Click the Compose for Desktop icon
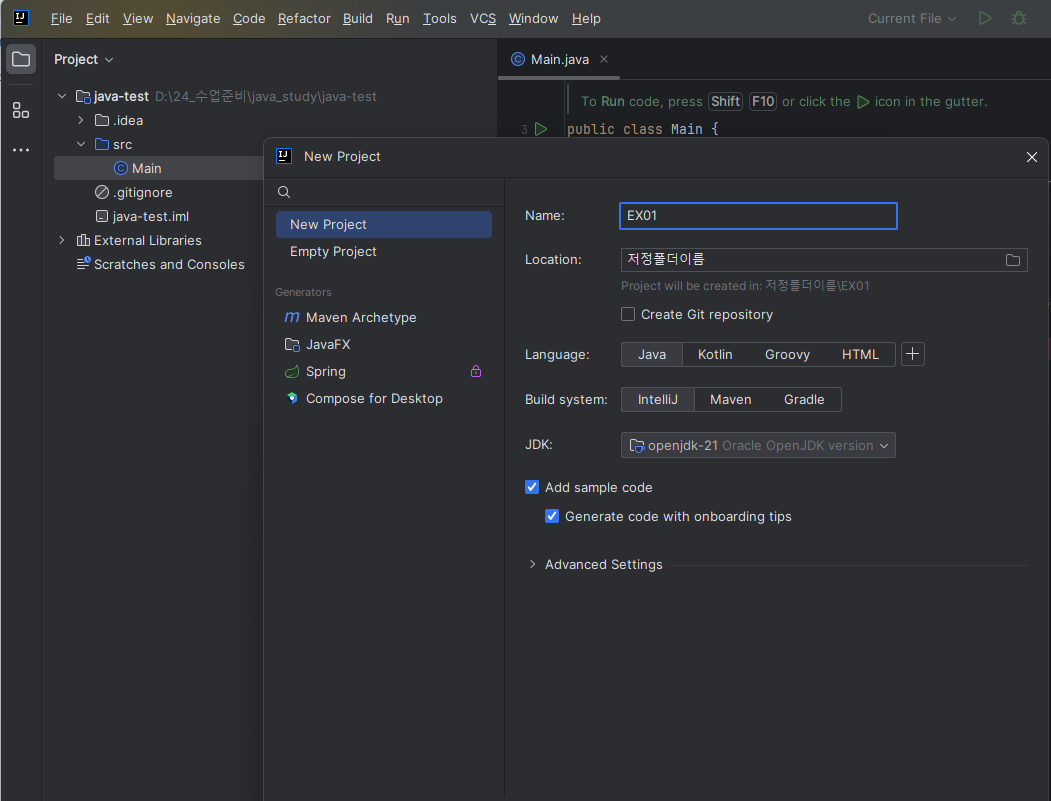Screen dimensions: 1051x801 292,398
